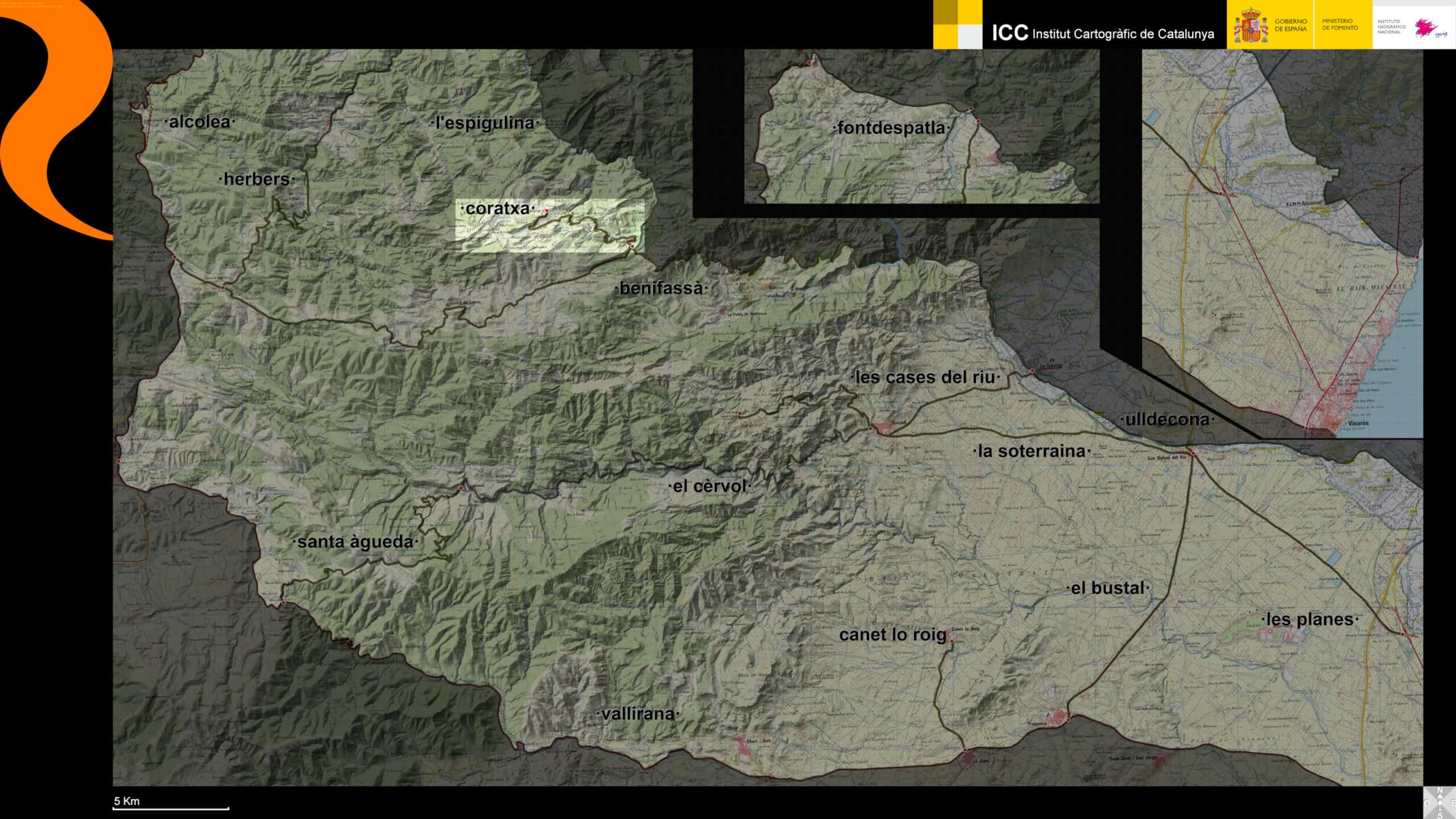Click the santa àgueda label

click(355, 542)
